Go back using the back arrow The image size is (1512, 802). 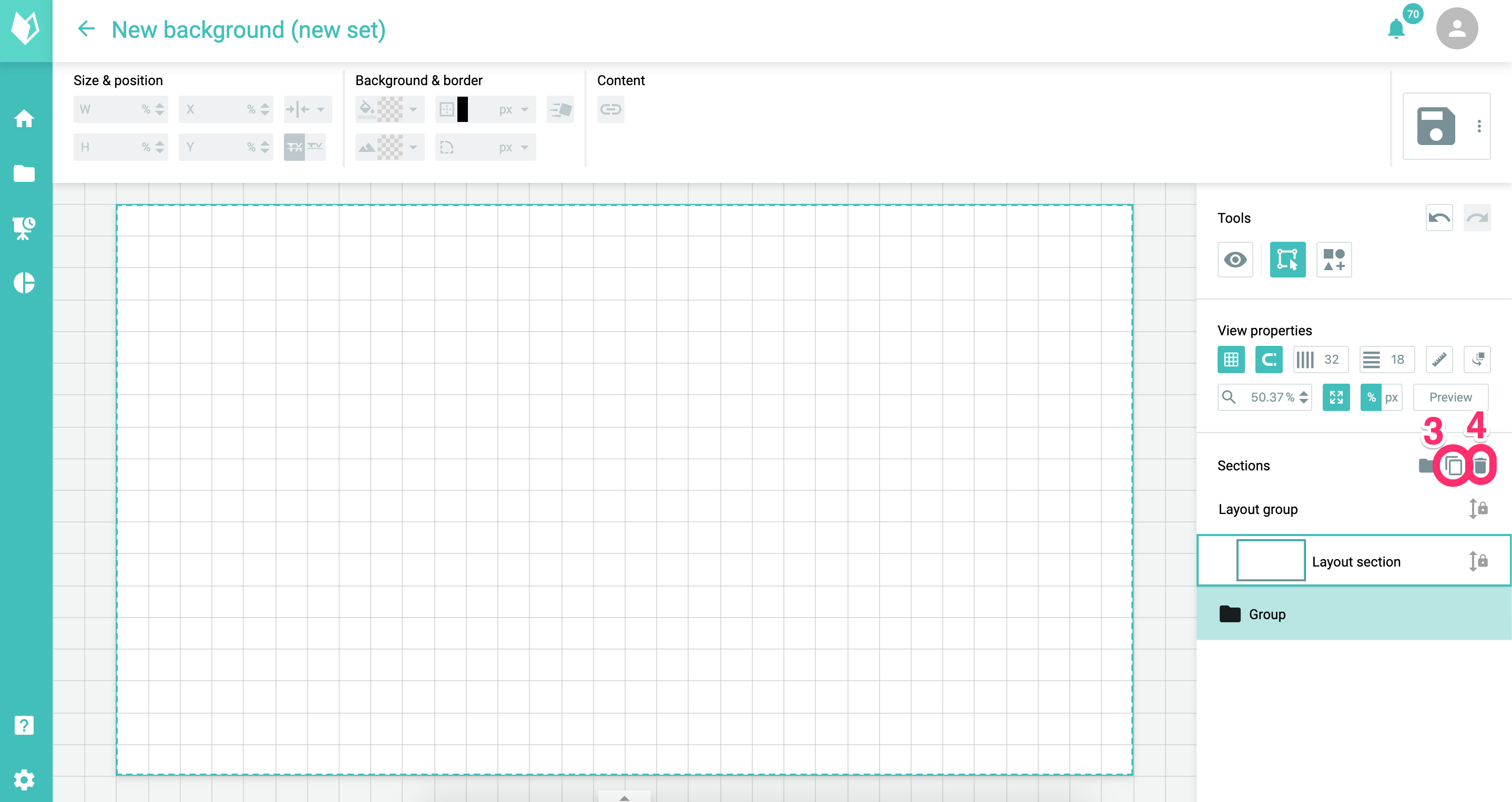pos(86,29)
